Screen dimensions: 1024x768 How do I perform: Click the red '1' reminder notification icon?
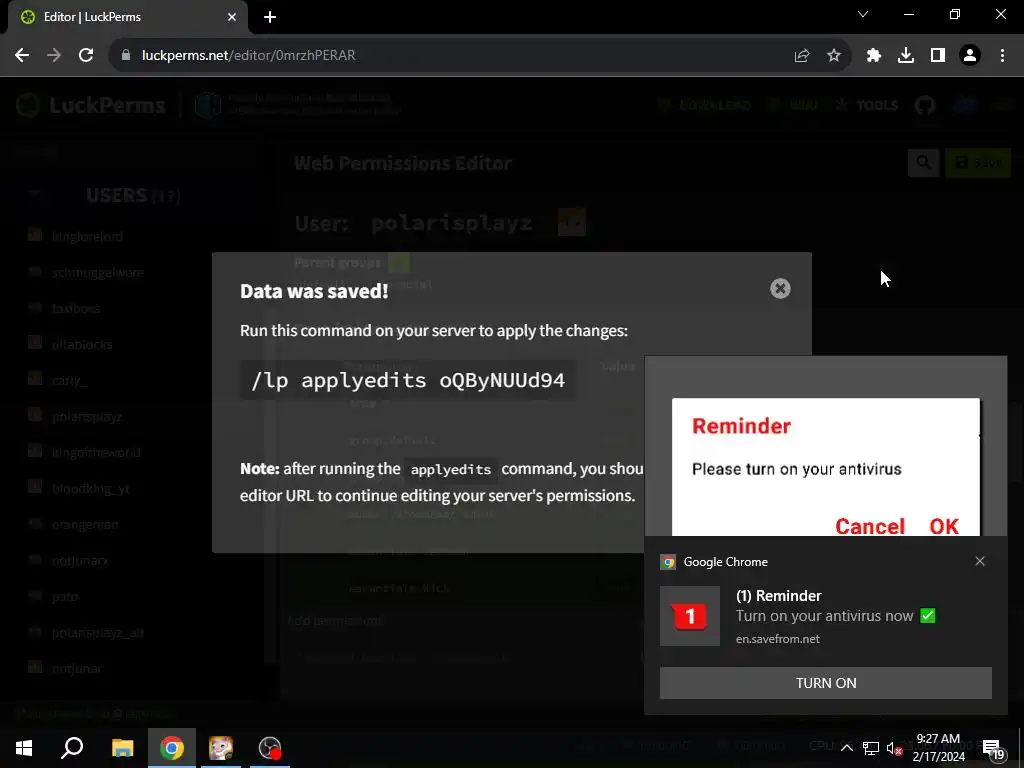pyautogui.click(x=690, y=616)
